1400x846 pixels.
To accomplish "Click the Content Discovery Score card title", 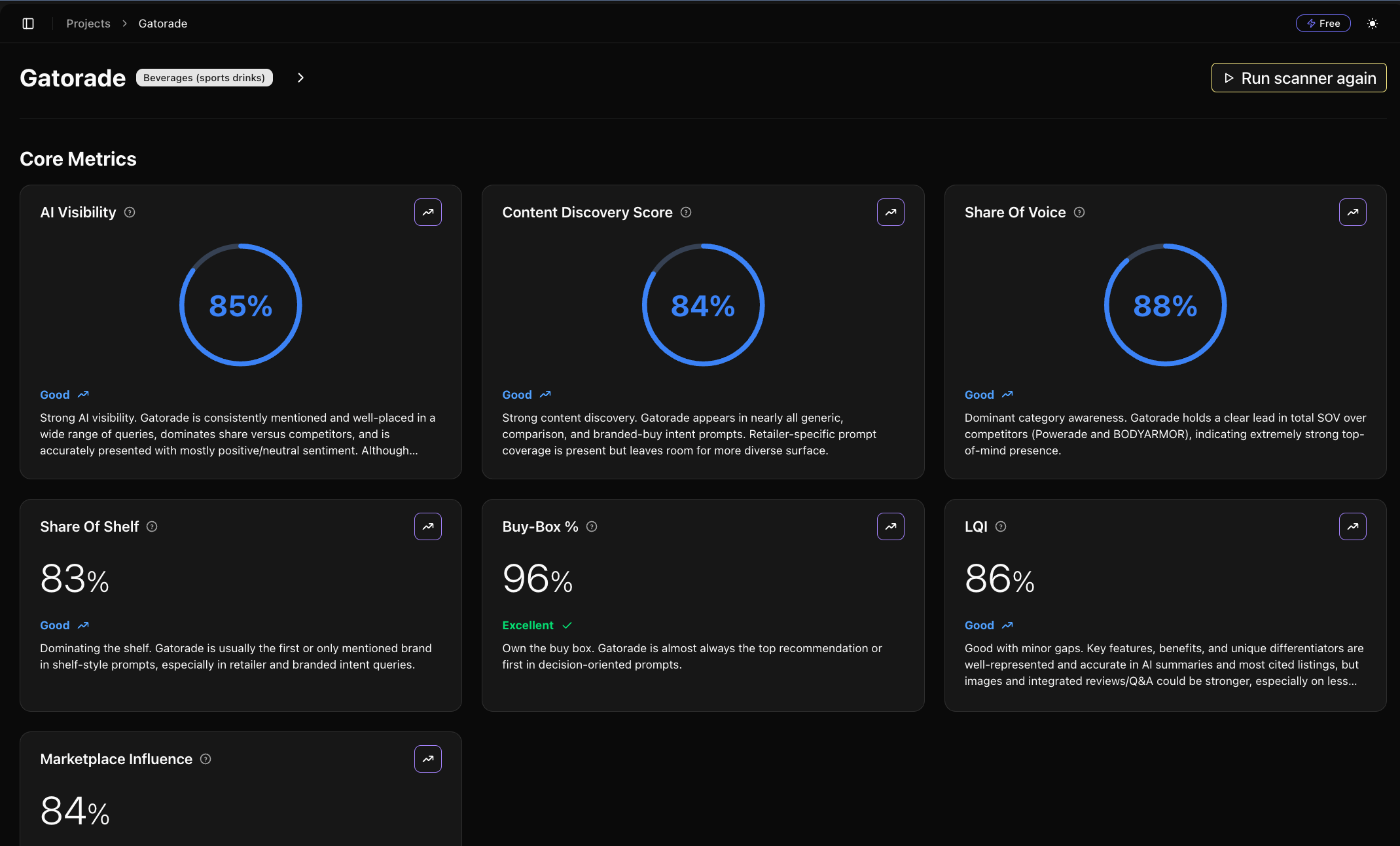I will tap(587, 212).
